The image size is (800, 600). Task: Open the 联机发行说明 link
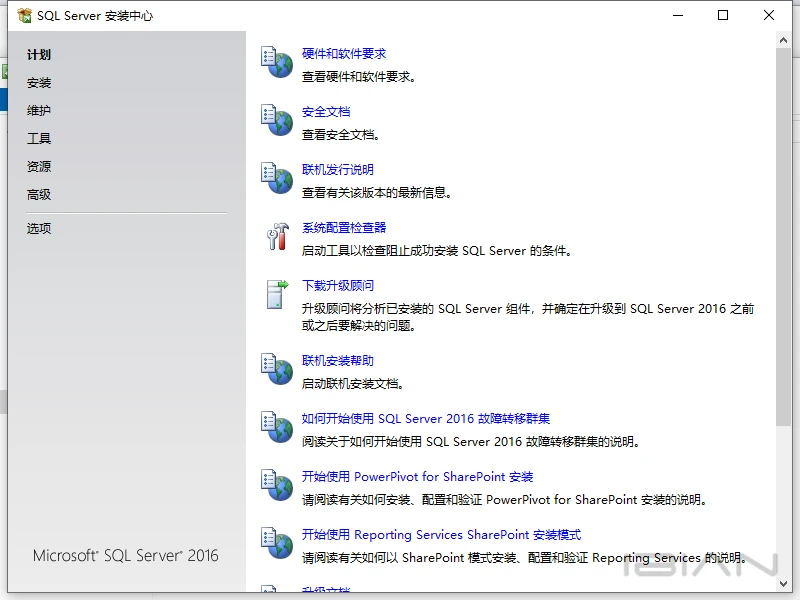338,169
